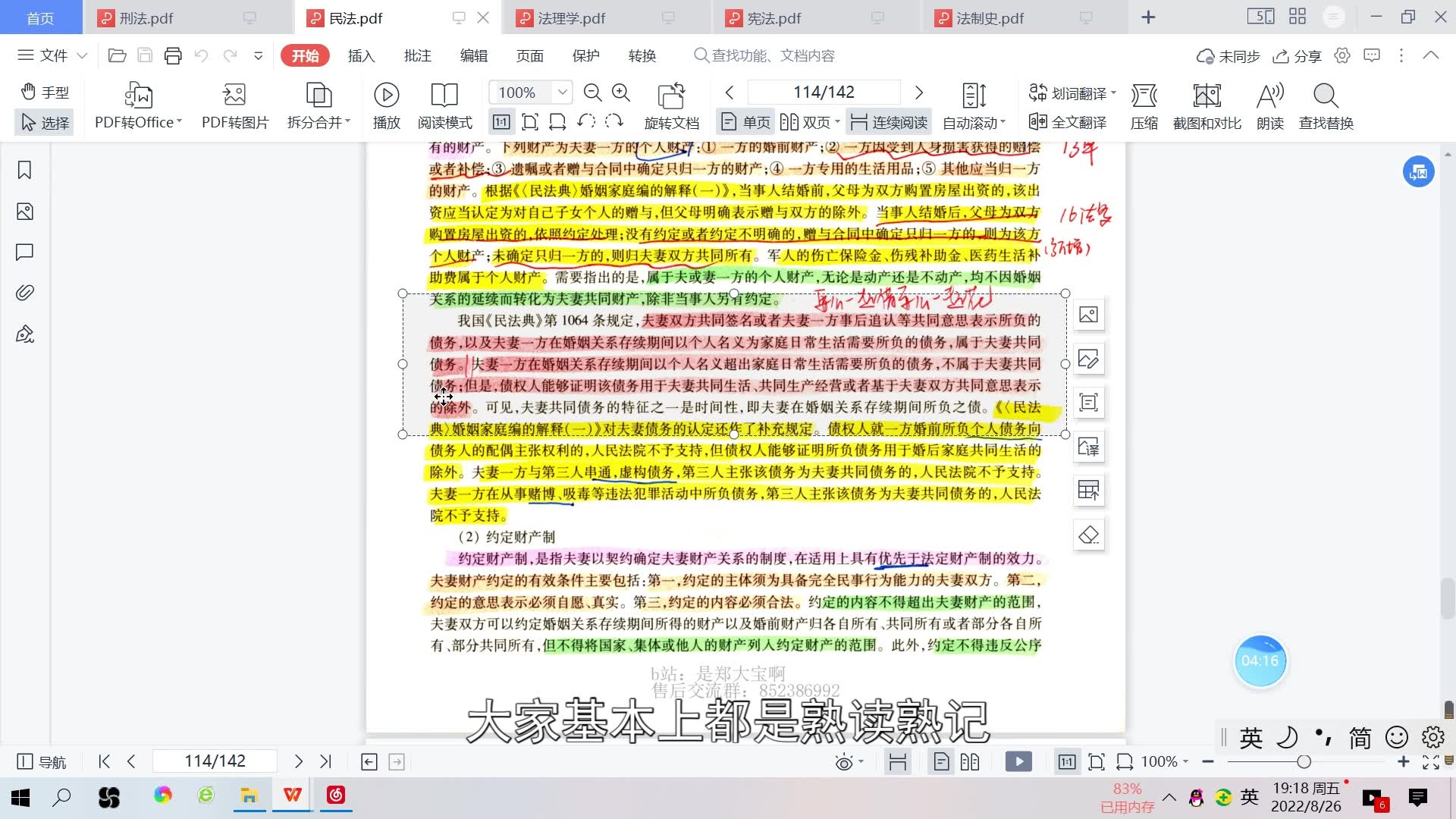
Task: Click the eraser floating tool
Action: tap(1088, 535)
